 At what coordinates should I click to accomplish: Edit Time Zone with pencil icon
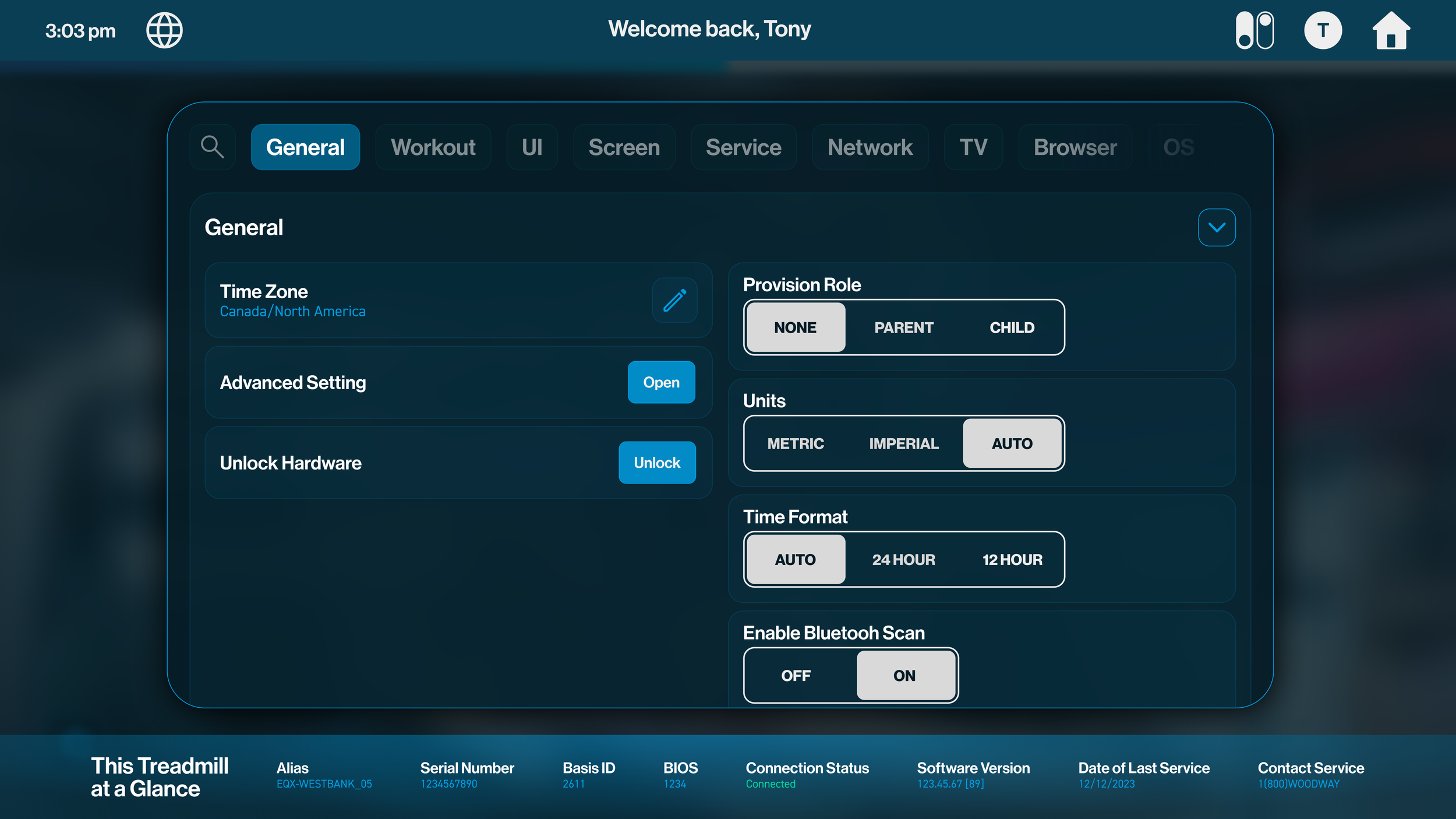[x=674, y=301]
